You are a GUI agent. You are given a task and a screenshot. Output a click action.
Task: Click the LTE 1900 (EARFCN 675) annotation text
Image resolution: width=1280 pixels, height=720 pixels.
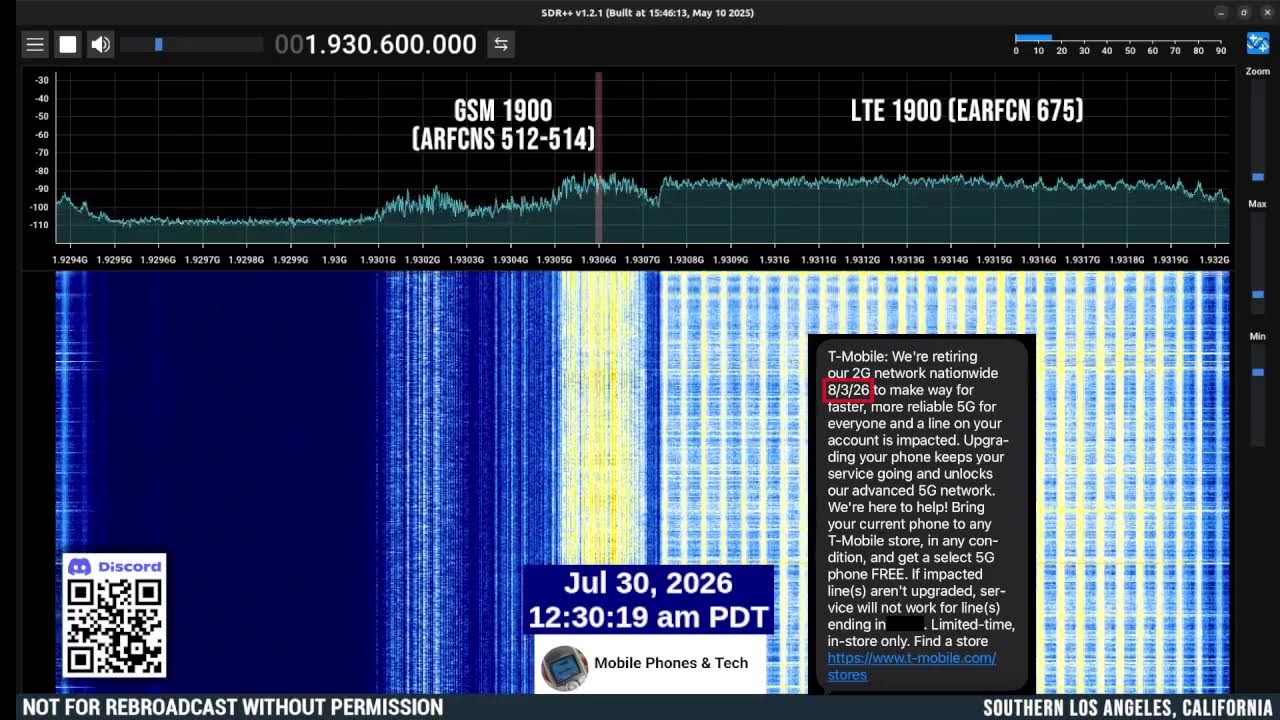(x=967, y=111)
